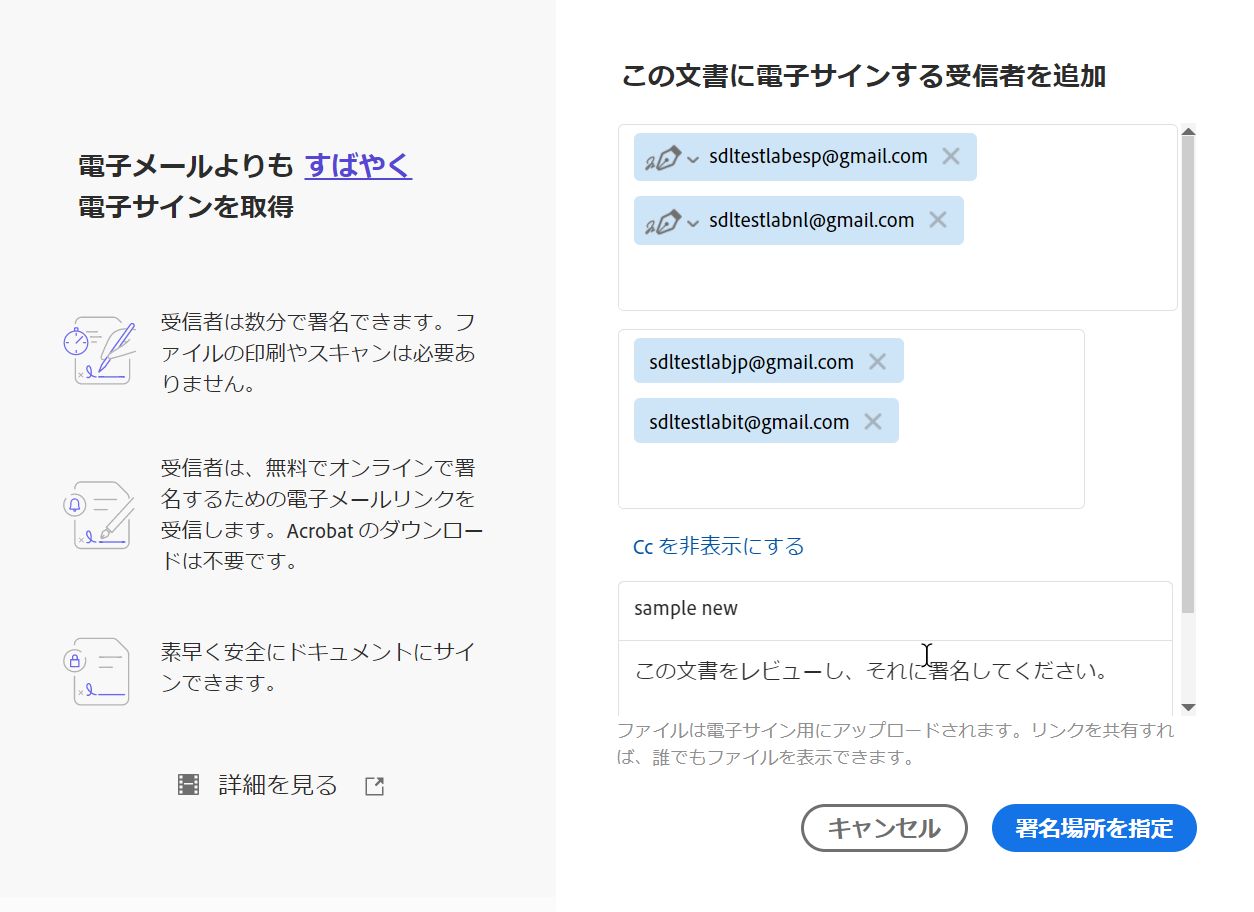
Task: Open the すばやく hyperlink
Action: pos(357,165)
